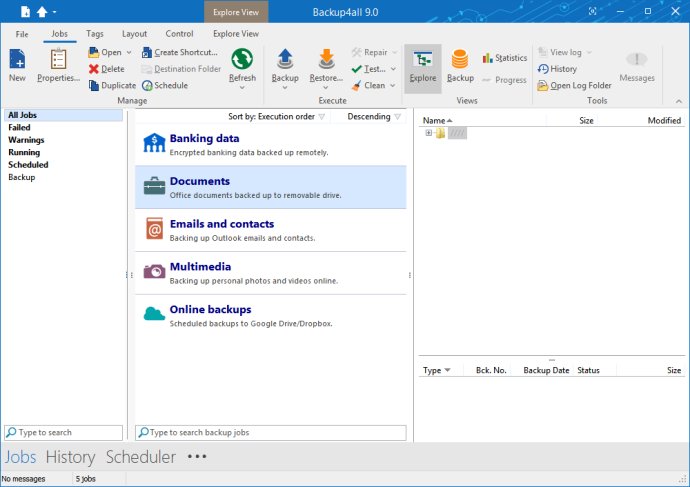Open History in Tools group
The height and width of the screenshot is (487, 690).
557,69
